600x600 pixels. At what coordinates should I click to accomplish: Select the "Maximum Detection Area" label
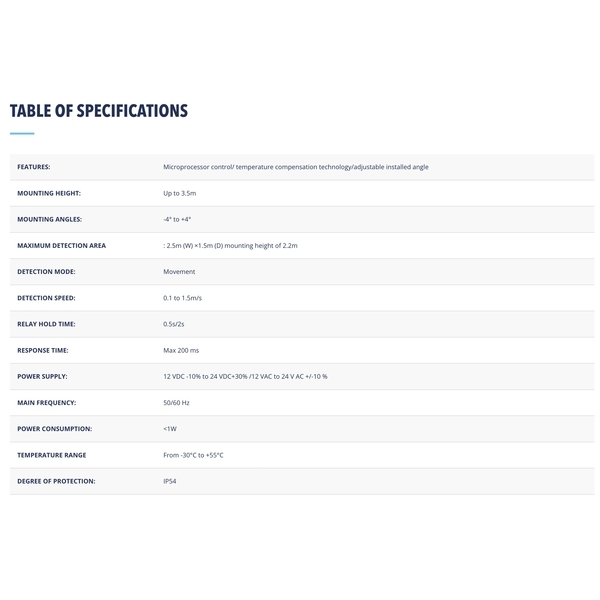pyautogui.click(x=62, y=245)
